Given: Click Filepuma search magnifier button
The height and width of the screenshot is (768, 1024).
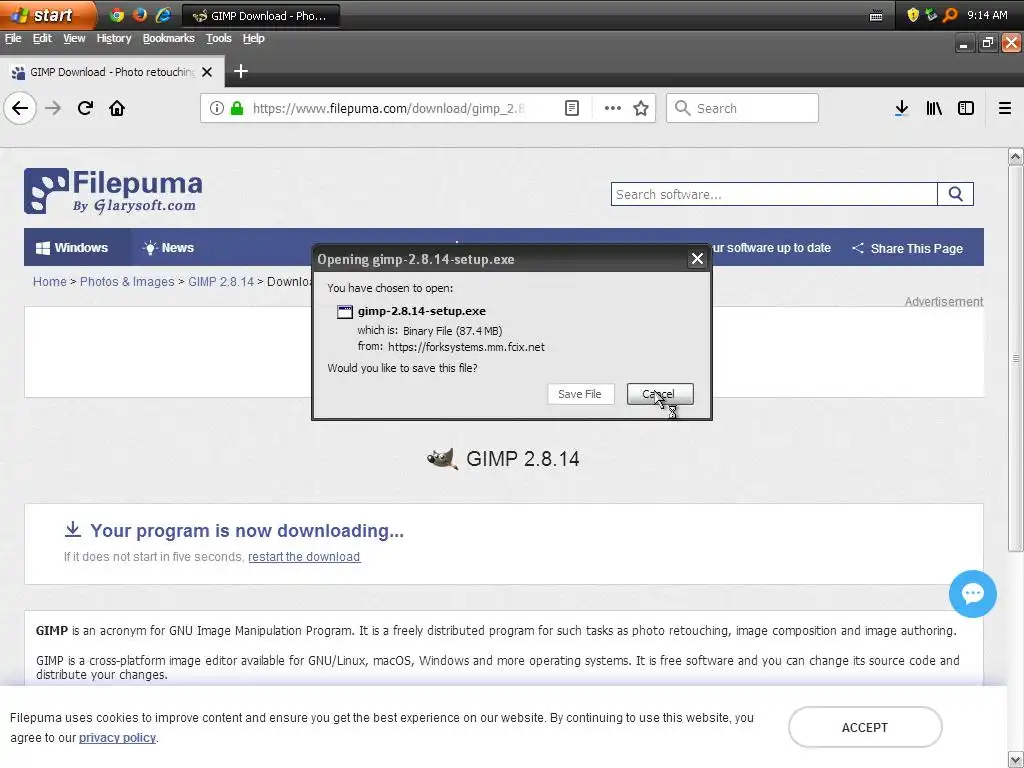Looking at the screenshot, I should tap(955, 194).
